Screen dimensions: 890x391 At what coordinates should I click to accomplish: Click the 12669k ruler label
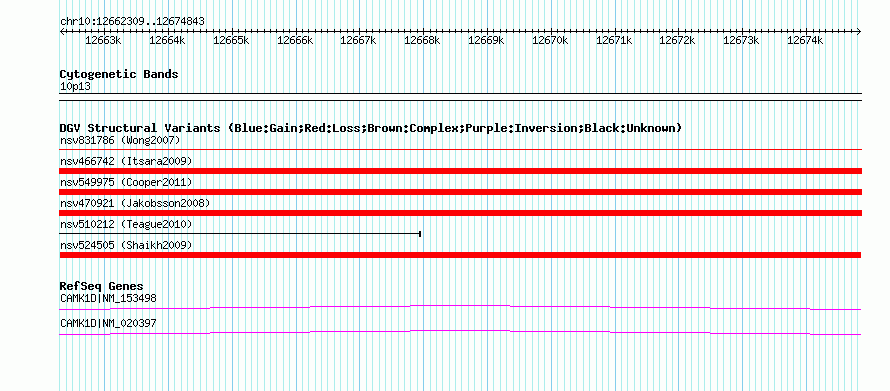coord(486,41)
